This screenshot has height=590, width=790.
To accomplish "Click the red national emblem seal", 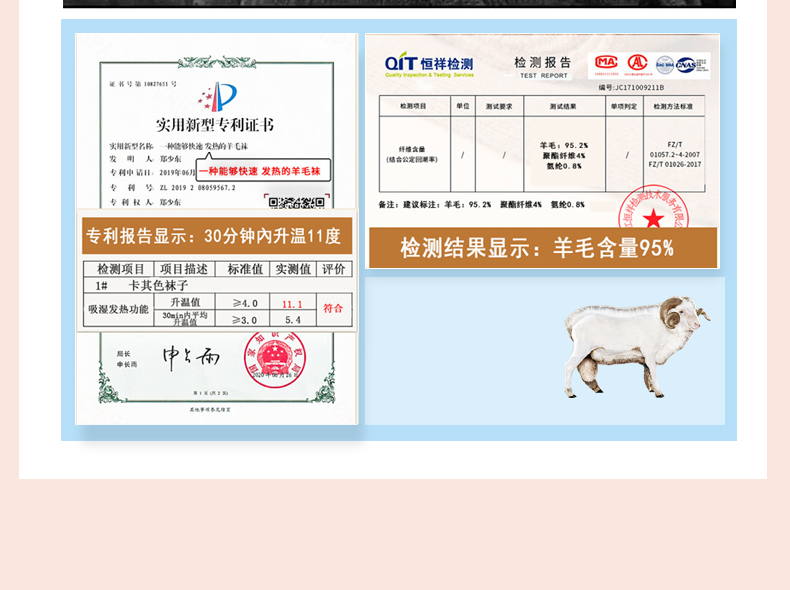I will click(275, 359).
